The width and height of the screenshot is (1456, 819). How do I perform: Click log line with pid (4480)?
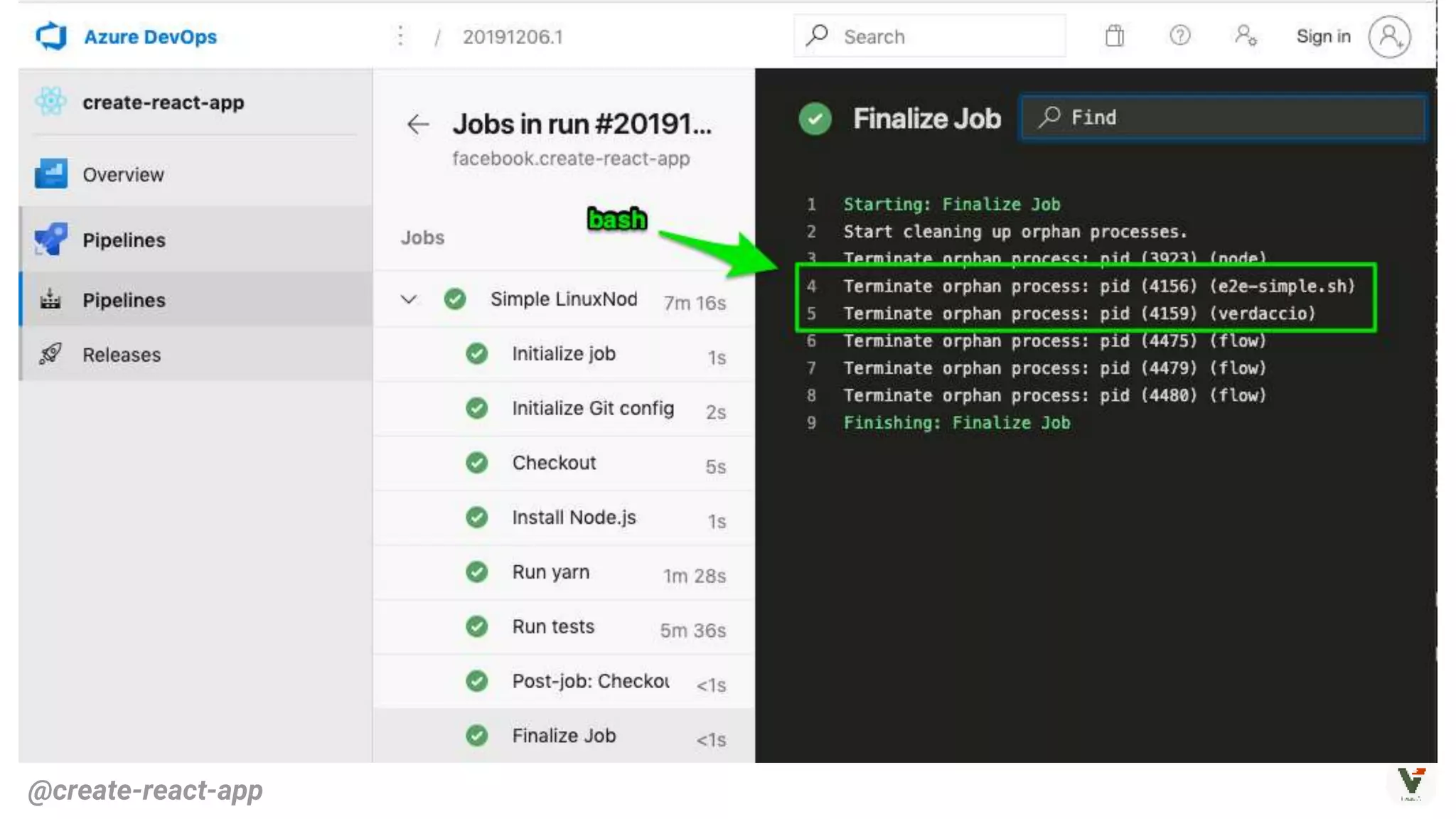tap(1054, 395)
